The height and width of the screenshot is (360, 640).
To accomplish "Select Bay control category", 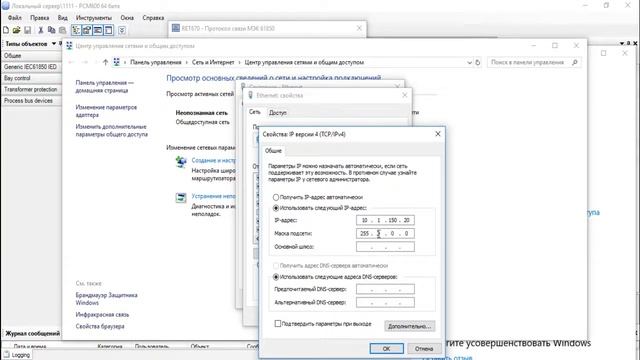I will (x=31, y=78).
